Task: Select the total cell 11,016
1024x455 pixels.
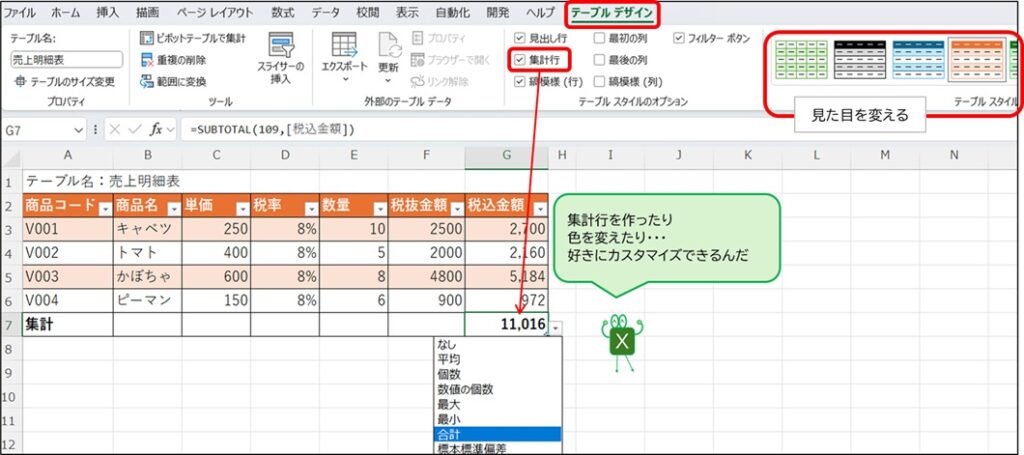Action: 507,324
